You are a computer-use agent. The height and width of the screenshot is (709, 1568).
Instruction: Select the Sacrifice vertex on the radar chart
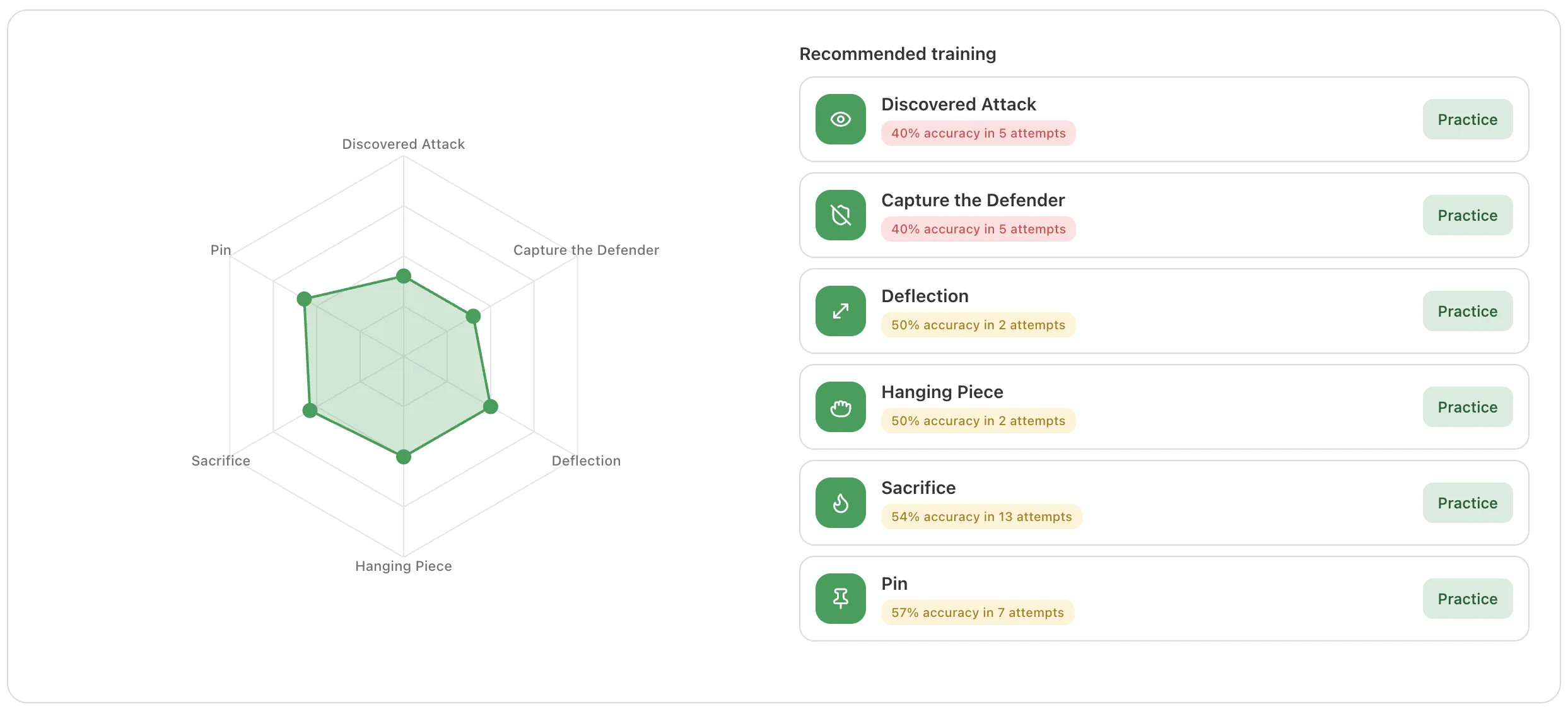pyautogui.click(x=310, y=410)
